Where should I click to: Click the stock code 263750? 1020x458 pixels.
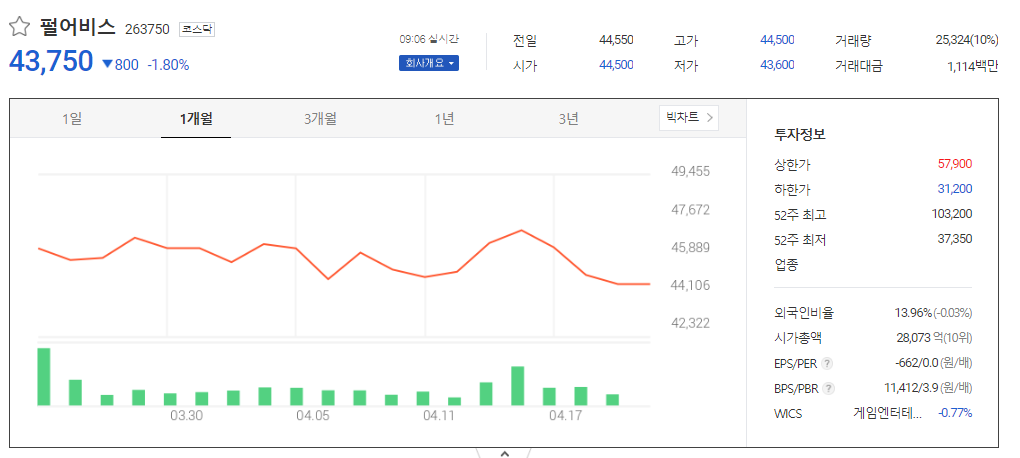147,29
